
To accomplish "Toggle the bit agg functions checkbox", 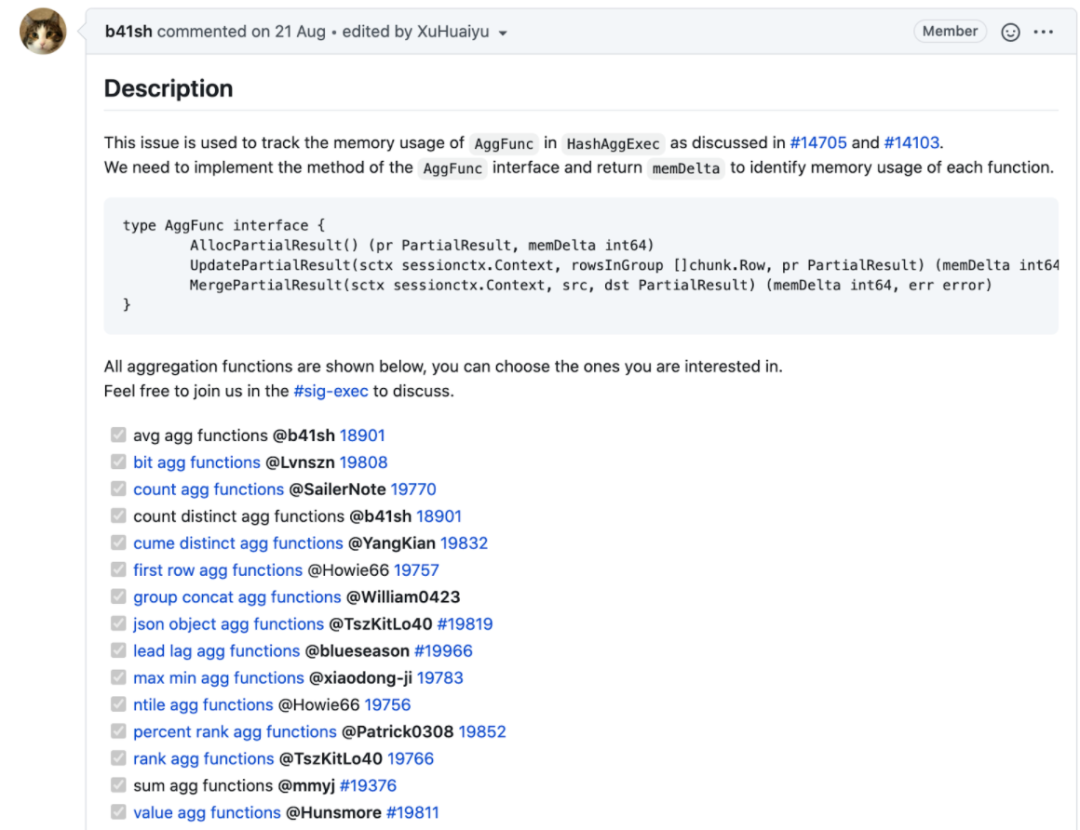I will (118, 463).
